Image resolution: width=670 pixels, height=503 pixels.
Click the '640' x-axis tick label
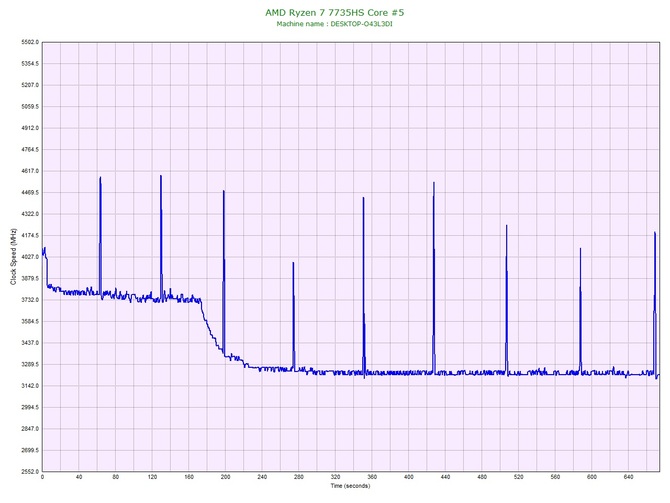click(x=629, y=477)
